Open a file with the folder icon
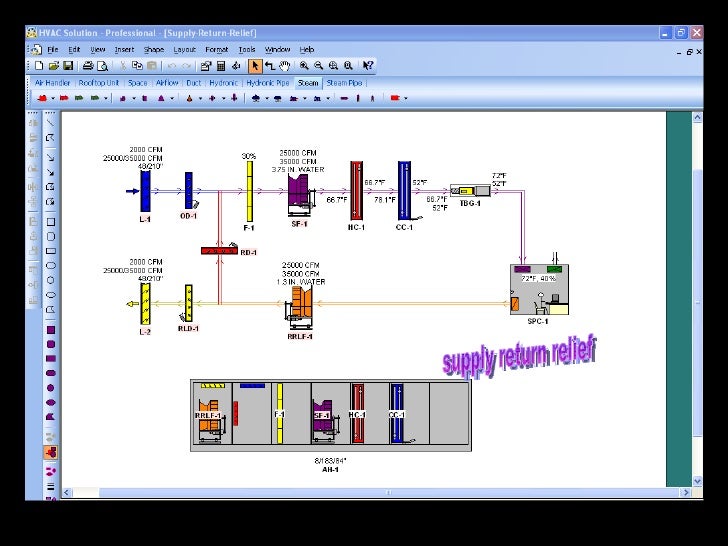This screenshot has height=546, width=728. coord(54,66)
